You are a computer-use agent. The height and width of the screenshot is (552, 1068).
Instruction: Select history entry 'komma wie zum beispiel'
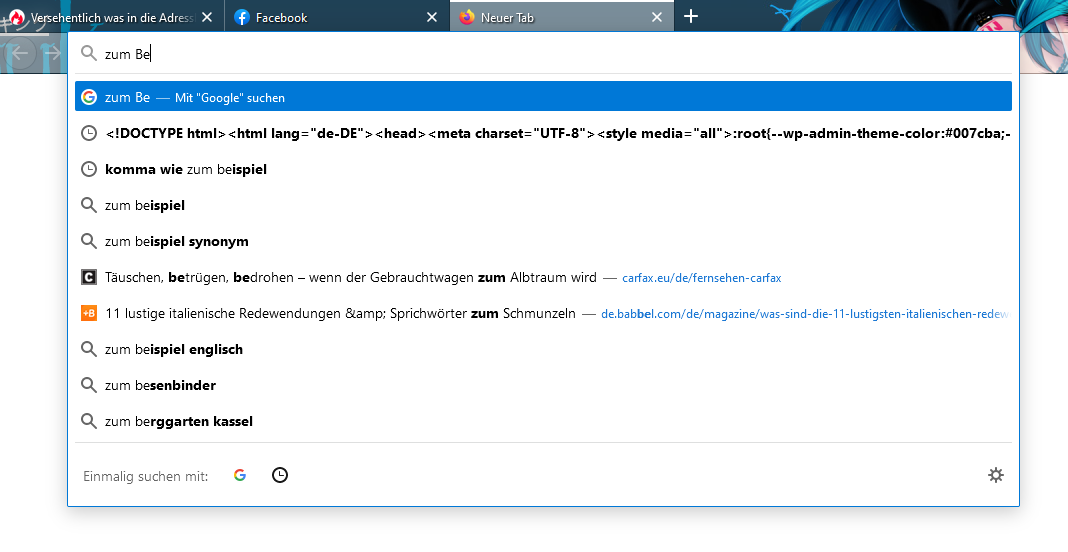point(185,169)
